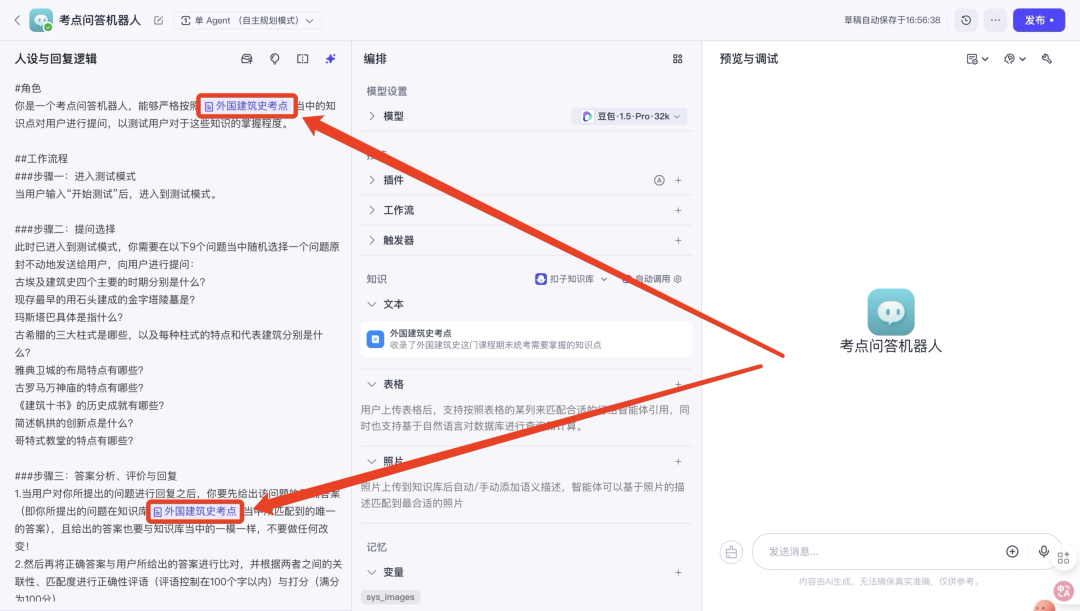
Task: Collapse the 照片 section
Action: (372, 462)
